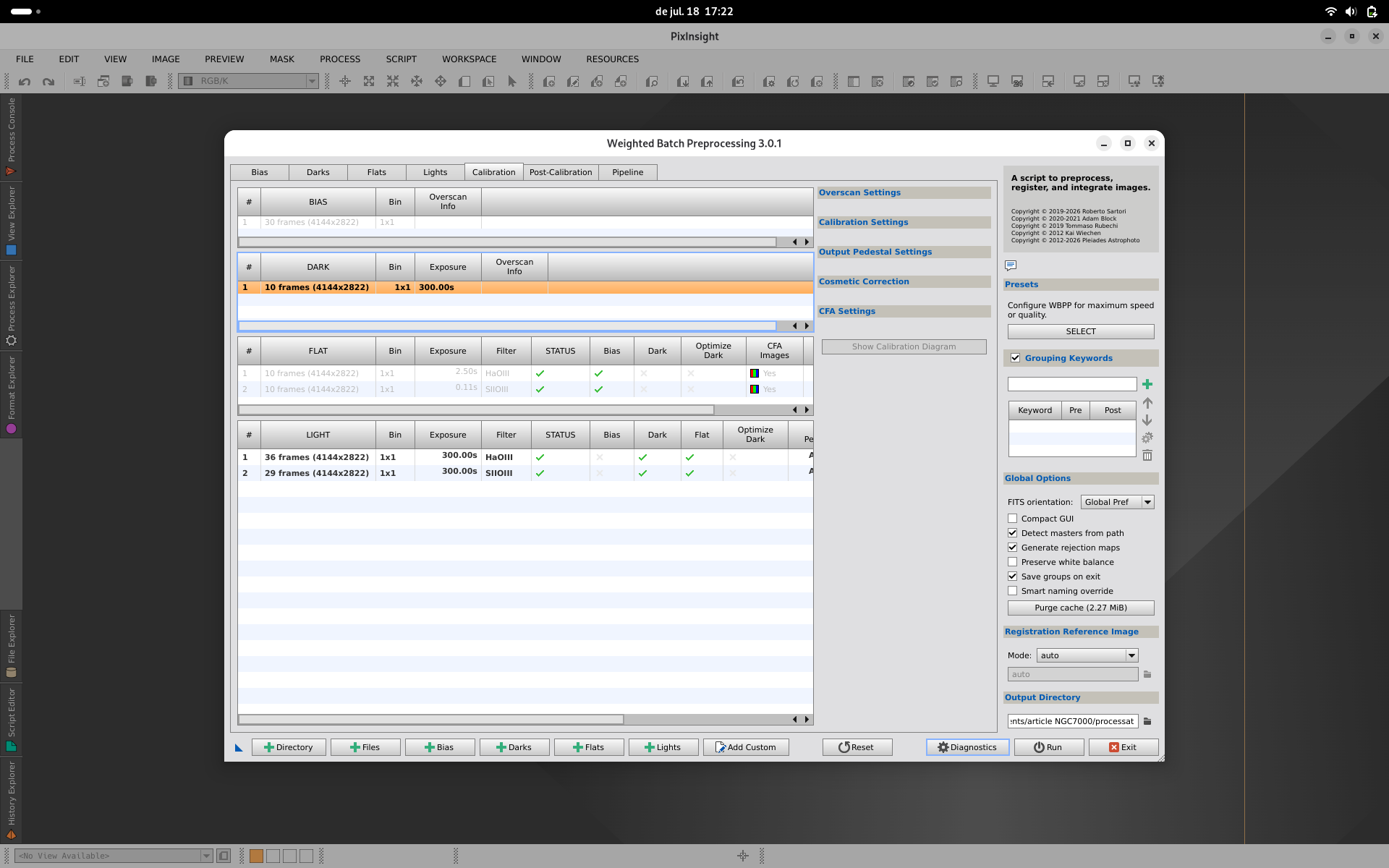Viewport: 1389px width, 868px height.
Task: Expand Overscan Settings section
Action: [904, 192]
